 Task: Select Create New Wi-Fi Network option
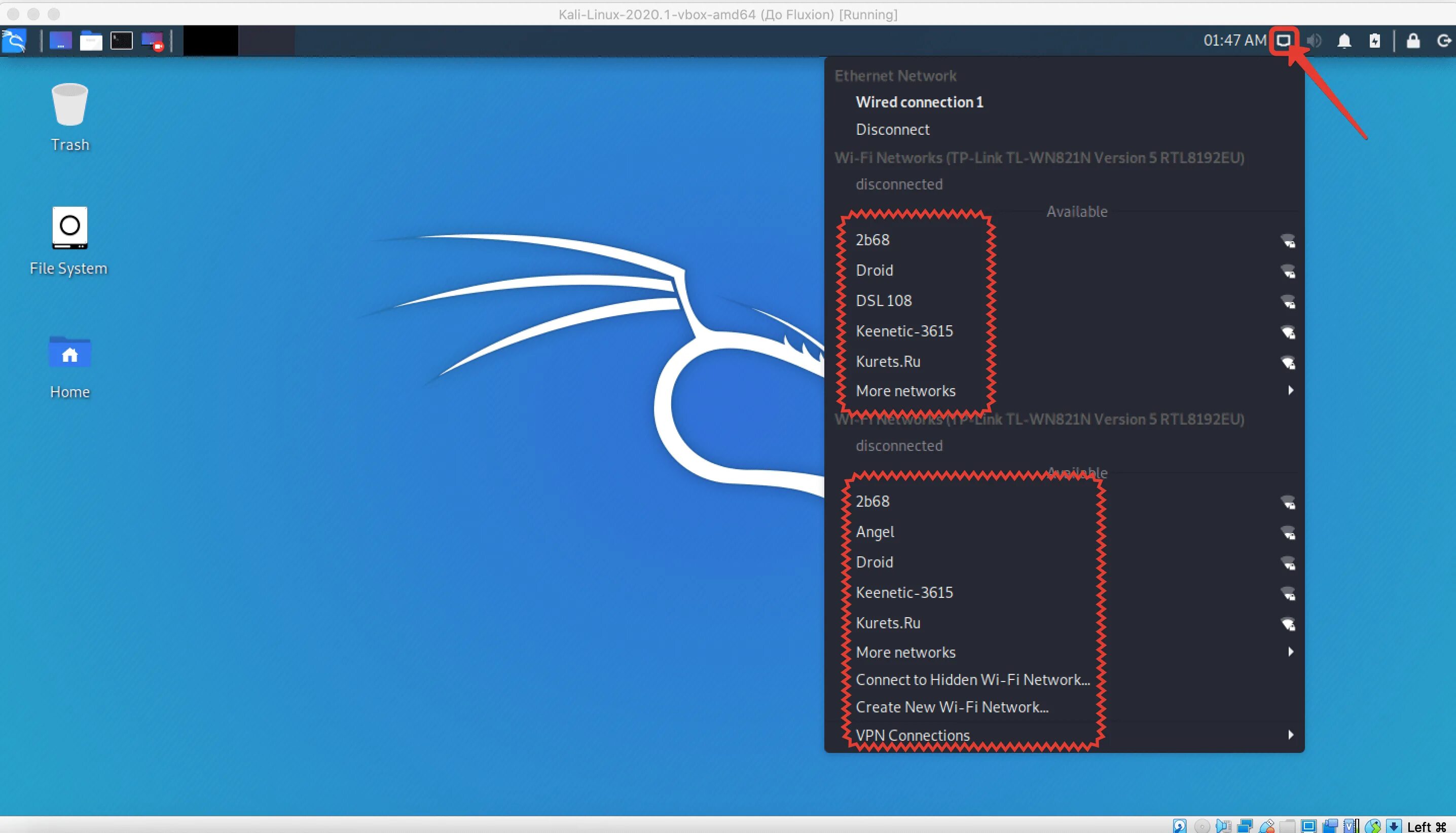[951, 706]
